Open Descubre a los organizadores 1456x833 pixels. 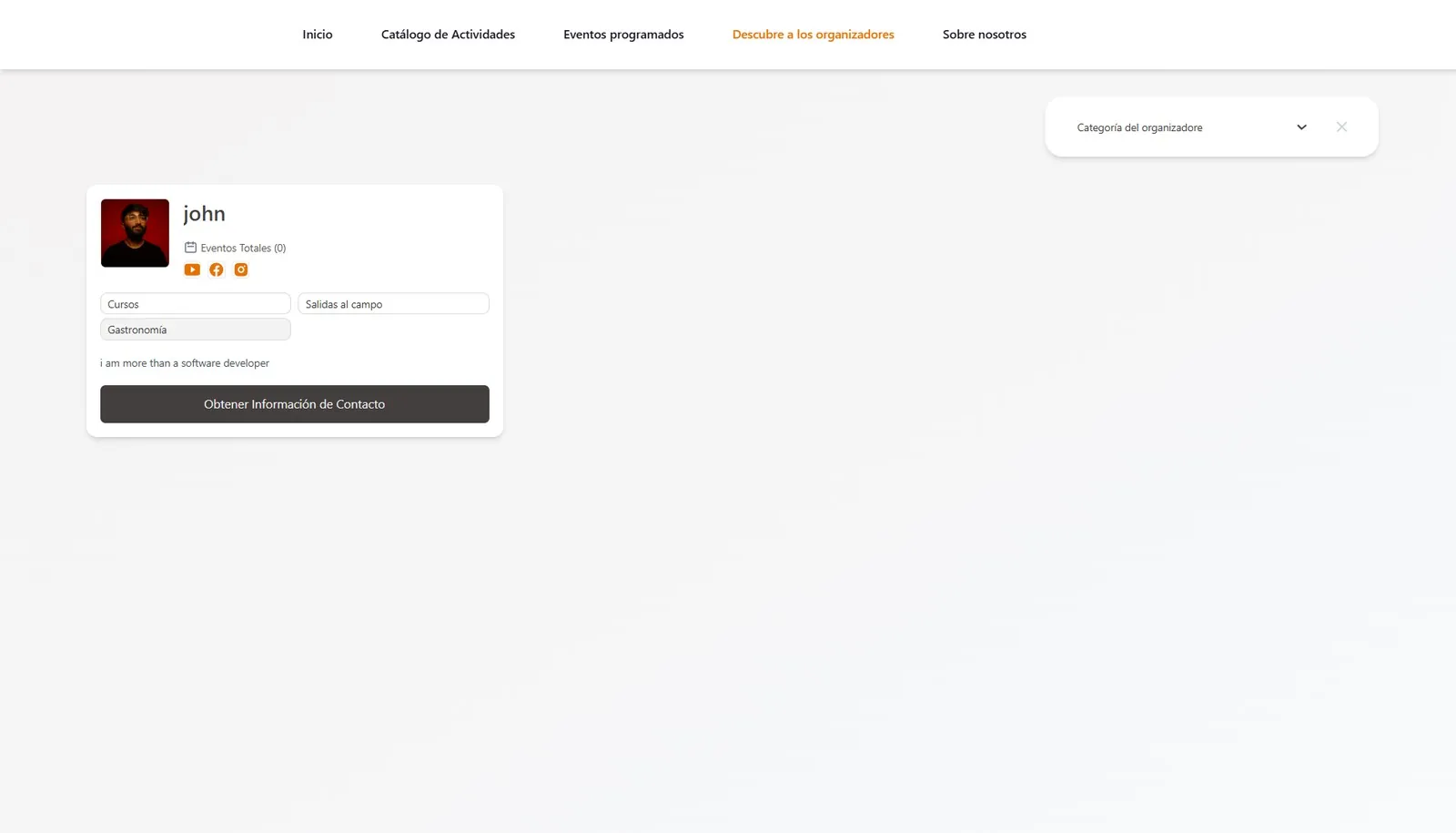click(814, 35)
